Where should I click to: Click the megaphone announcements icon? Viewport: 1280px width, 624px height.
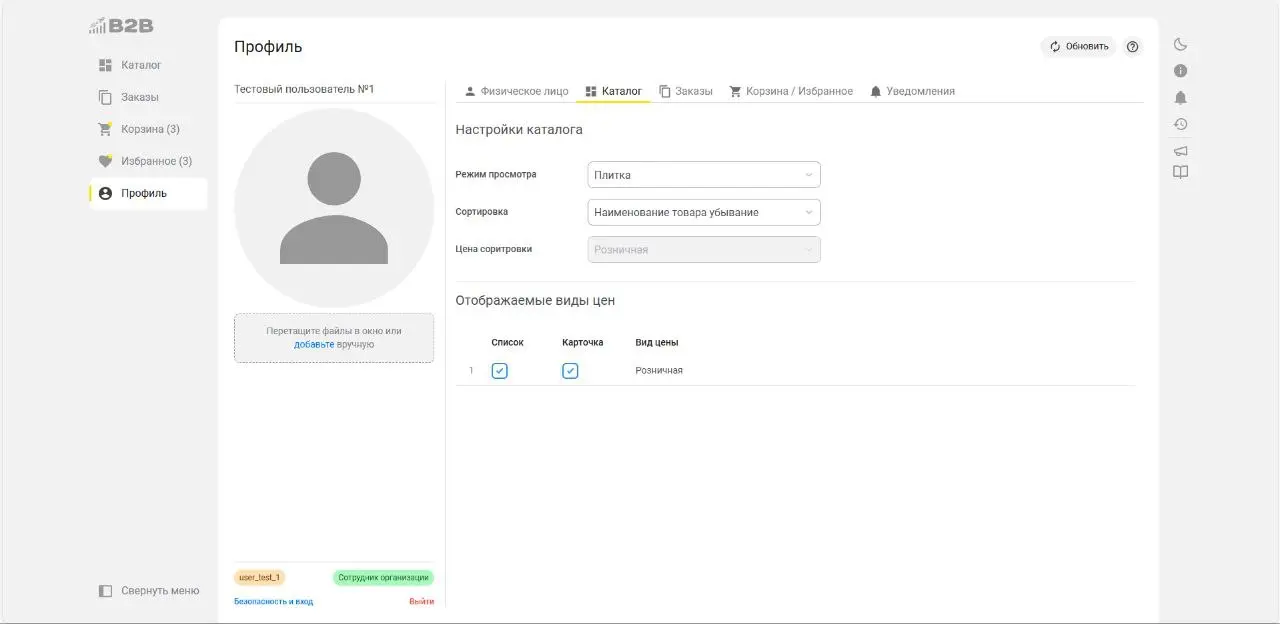click(x=1180, y=150)
